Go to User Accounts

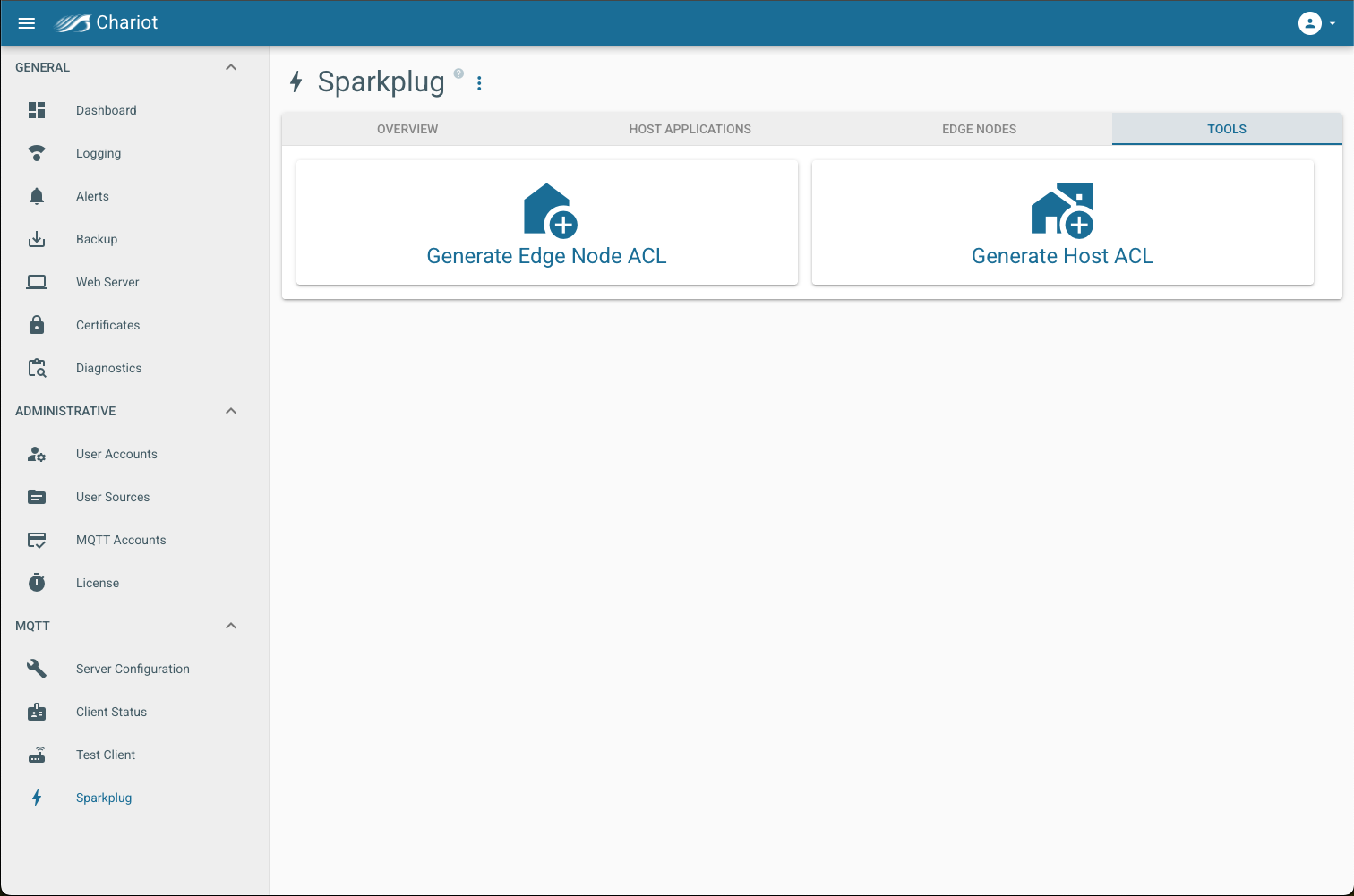116,454
